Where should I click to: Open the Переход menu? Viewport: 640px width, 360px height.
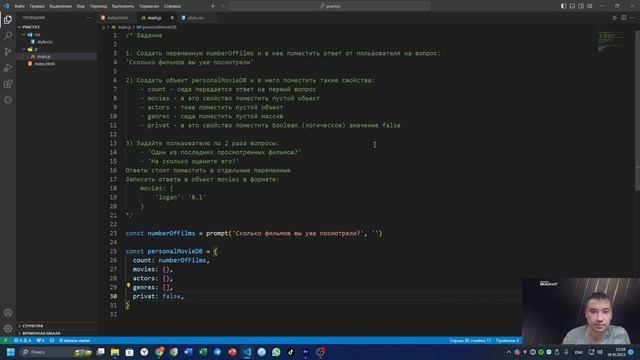click(98, 6)
